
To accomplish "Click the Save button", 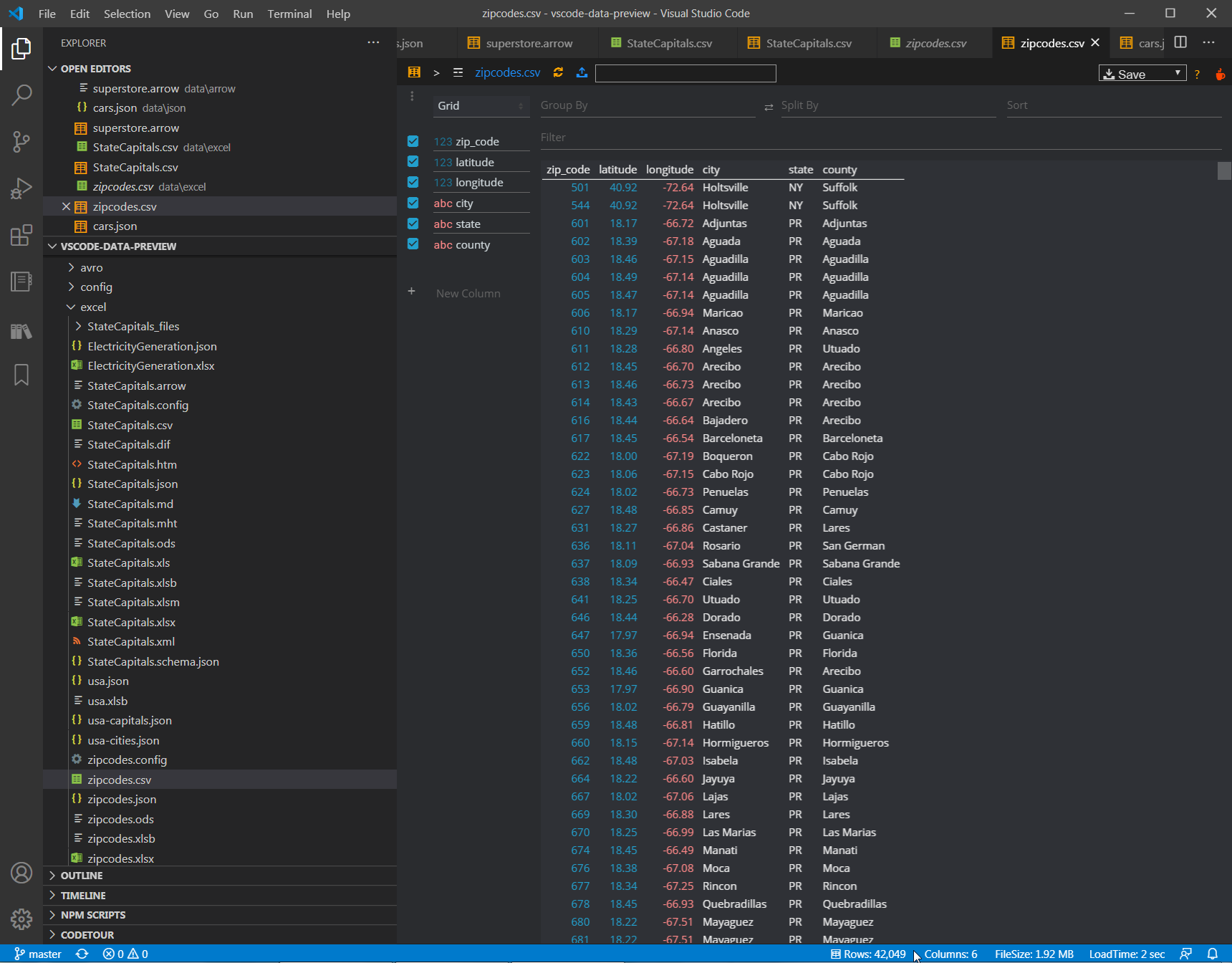I will [1132, 73].
